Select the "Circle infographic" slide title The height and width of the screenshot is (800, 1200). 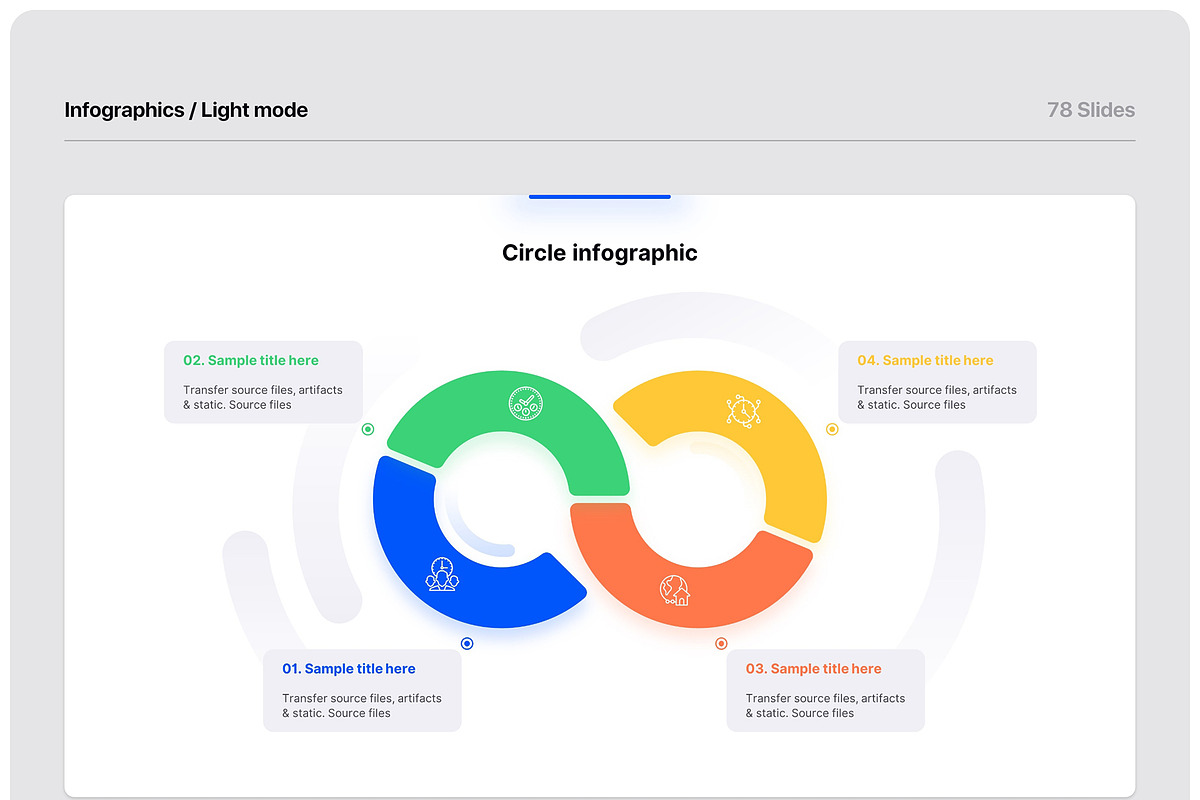[600, 253]
